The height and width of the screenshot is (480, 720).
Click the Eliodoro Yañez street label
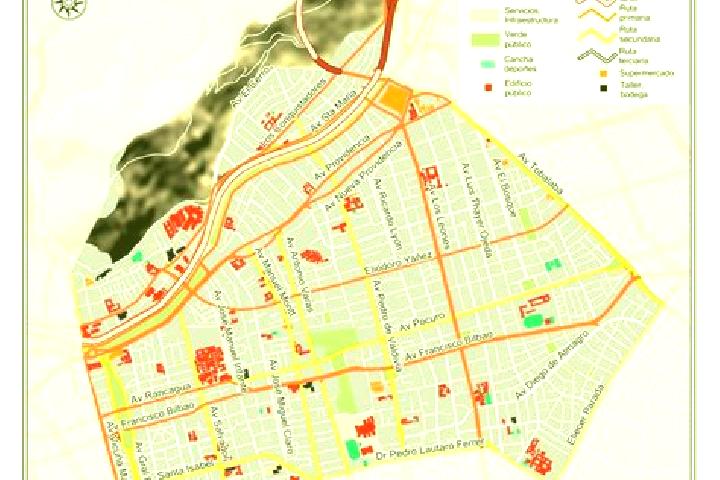(398, 263)
